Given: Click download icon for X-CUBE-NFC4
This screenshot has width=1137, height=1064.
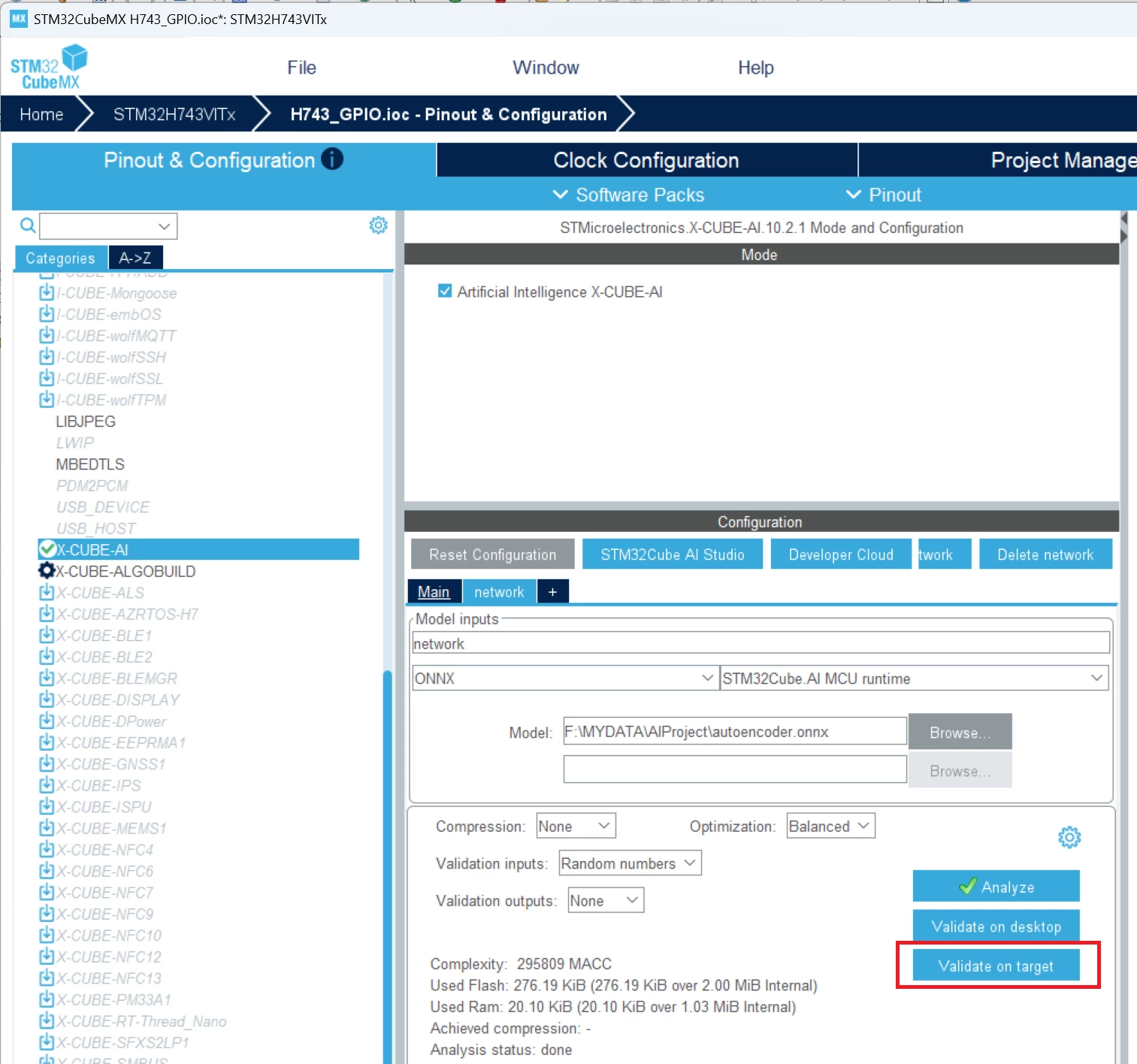Looking at the screenshot, I should pyautogui.click(x=47, y=849).
